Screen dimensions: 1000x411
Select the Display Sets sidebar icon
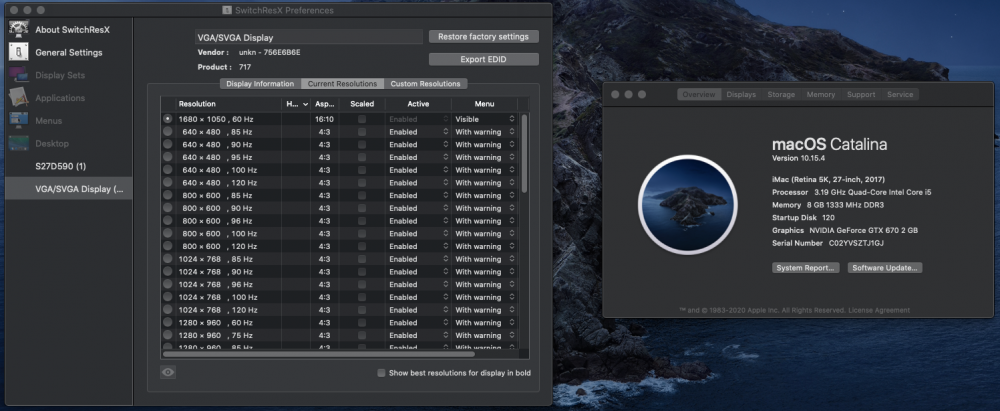(x=18, y=75)
